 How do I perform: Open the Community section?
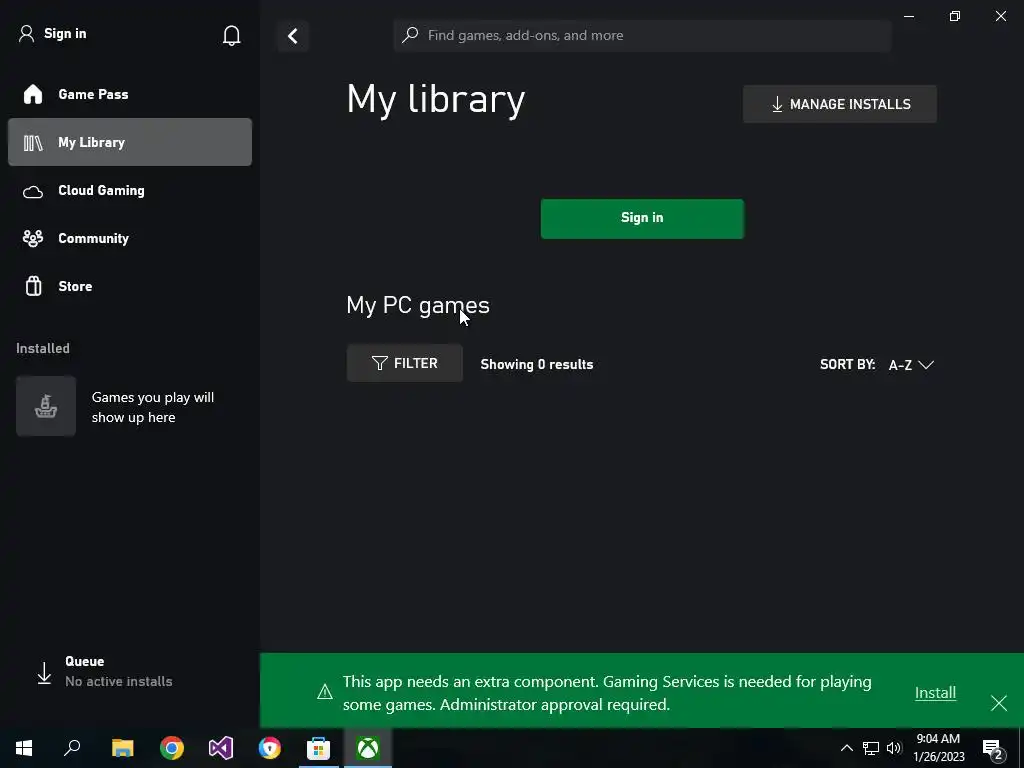[x=130, y=238]
